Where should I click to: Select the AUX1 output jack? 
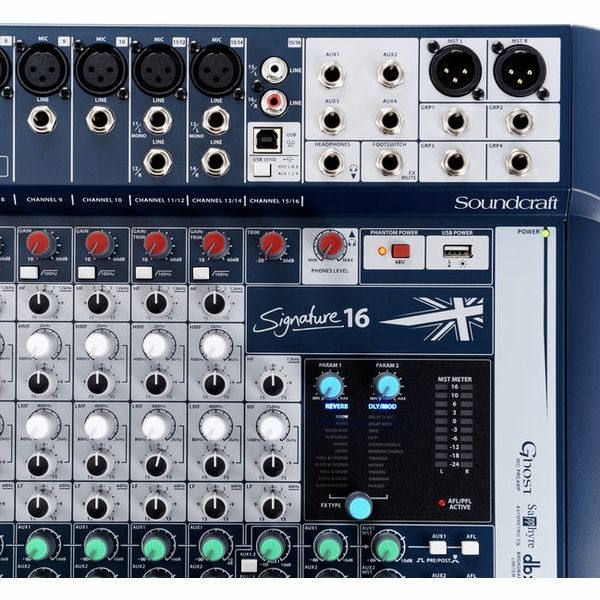(x=331, y=74)
